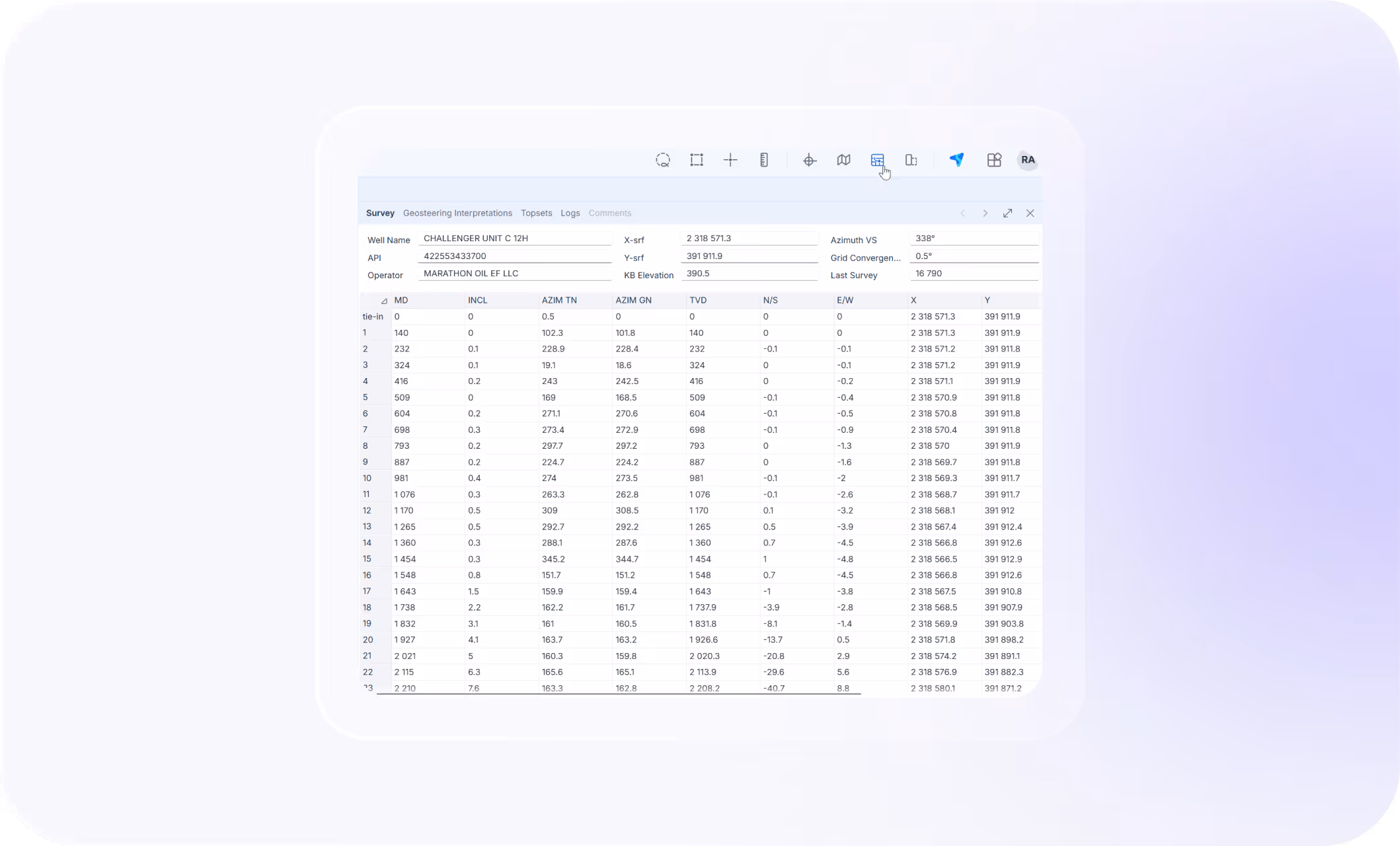Open the RA user avatar menu
1400x846 pixels.
pos(1028,160)
